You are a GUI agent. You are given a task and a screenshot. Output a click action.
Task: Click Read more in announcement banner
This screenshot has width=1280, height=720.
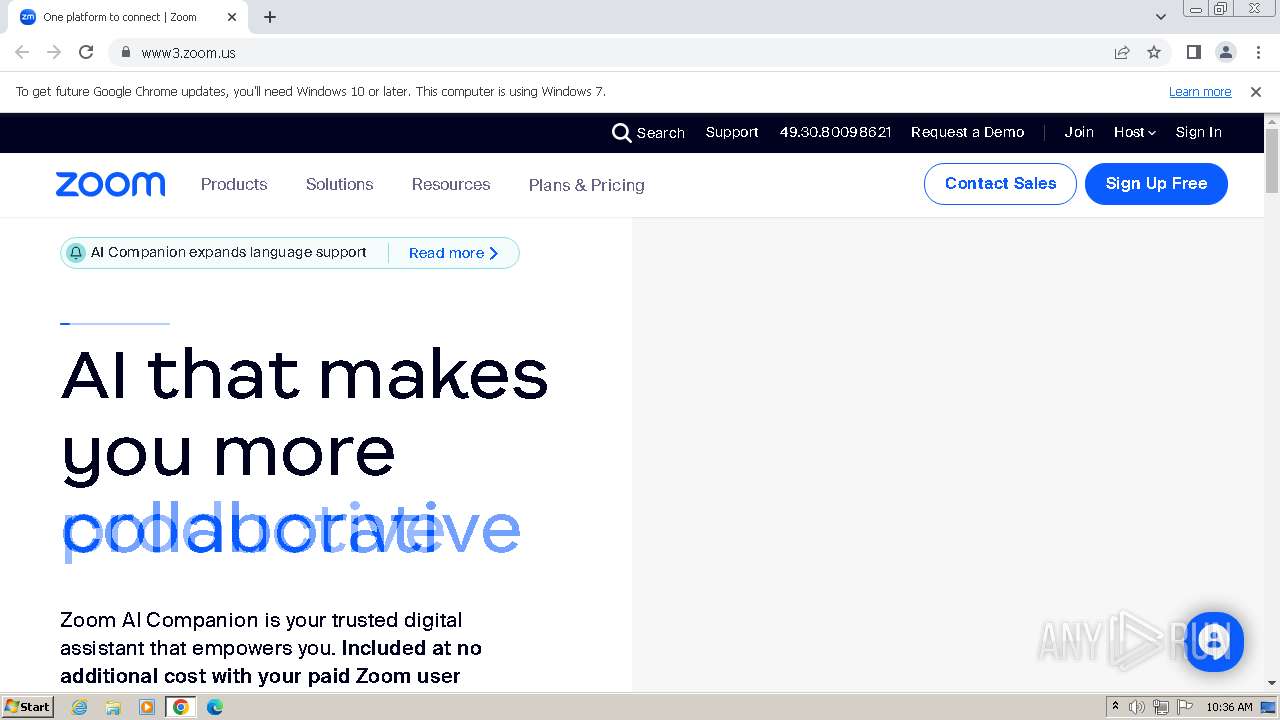click(453, 253)
